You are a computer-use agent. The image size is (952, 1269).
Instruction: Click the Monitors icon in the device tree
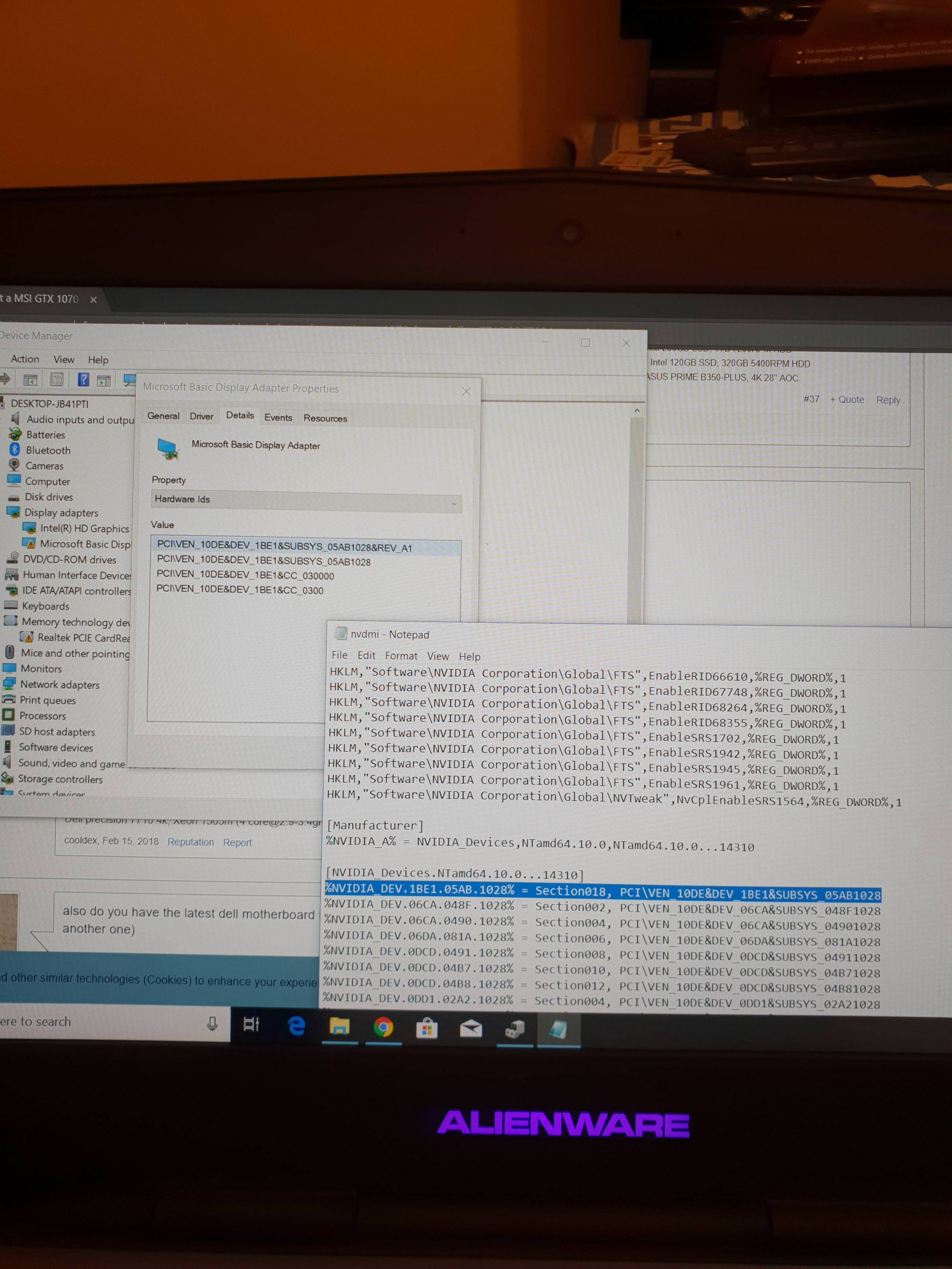tap(9, 668)
